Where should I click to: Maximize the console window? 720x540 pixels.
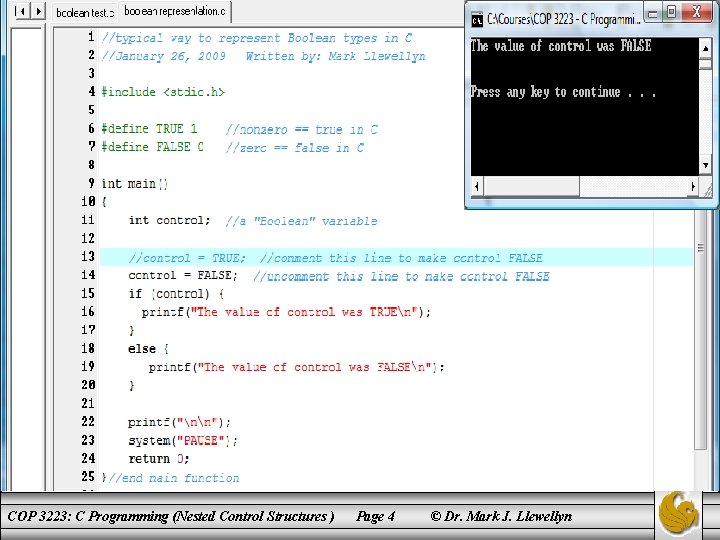tap(672, 12)
